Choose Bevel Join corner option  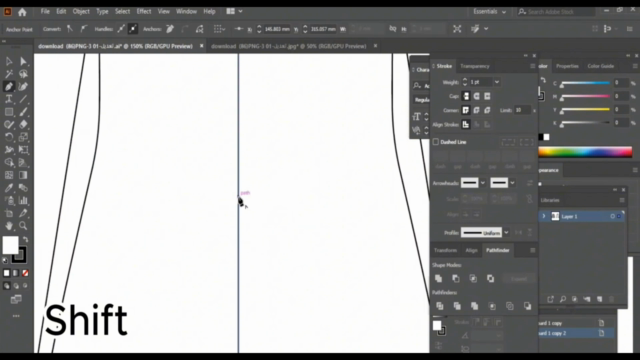[487, 110]
